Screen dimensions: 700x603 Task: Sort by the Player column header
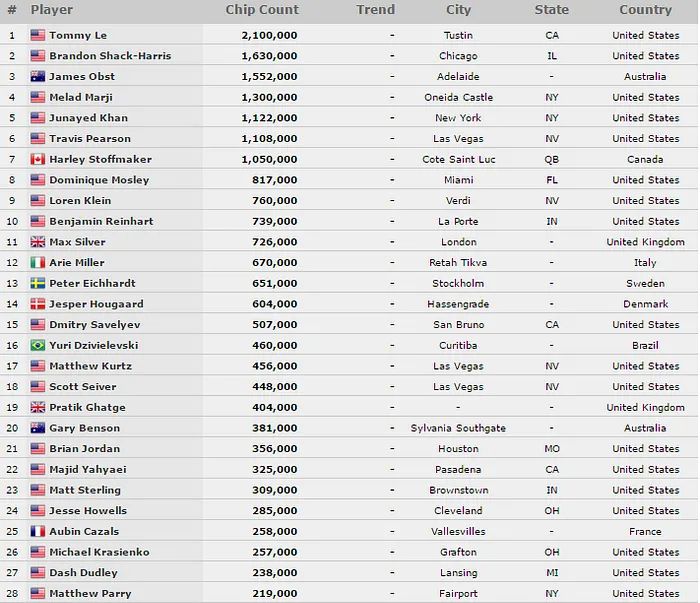[52, 10]
